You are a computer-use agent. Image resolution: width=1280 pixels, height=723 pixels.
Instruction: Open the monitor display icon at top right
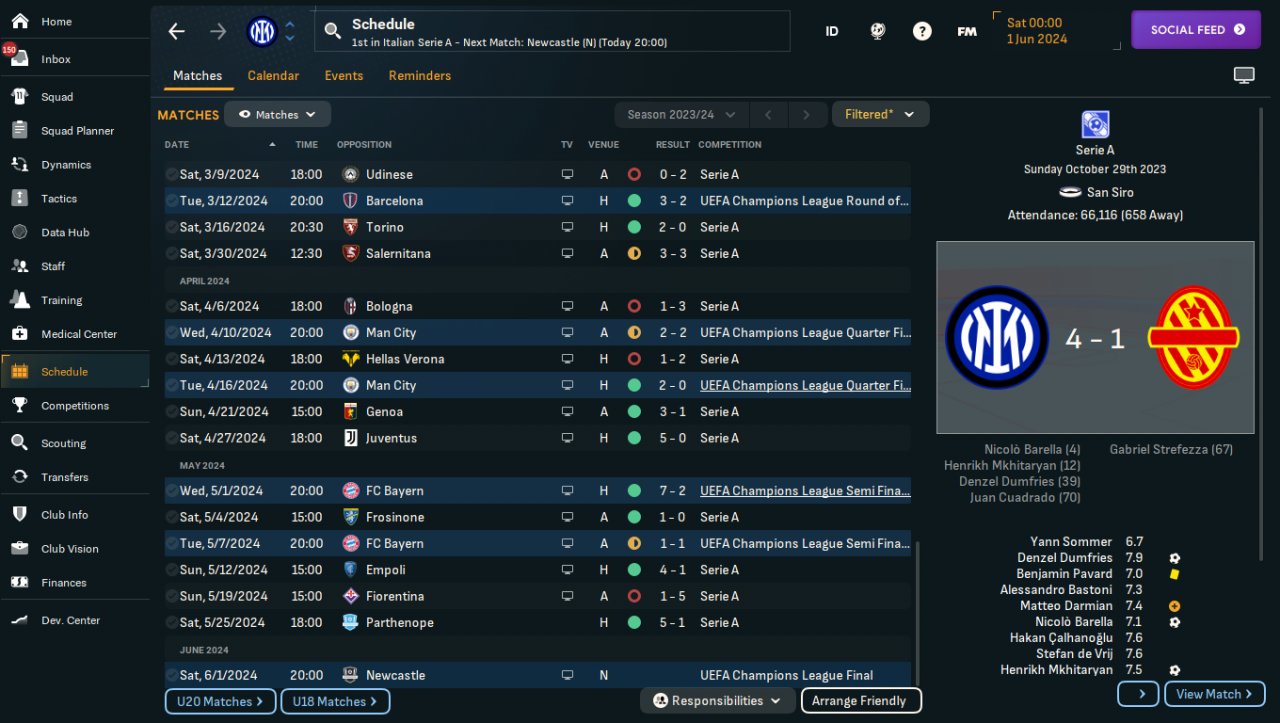click(1244, 75)
